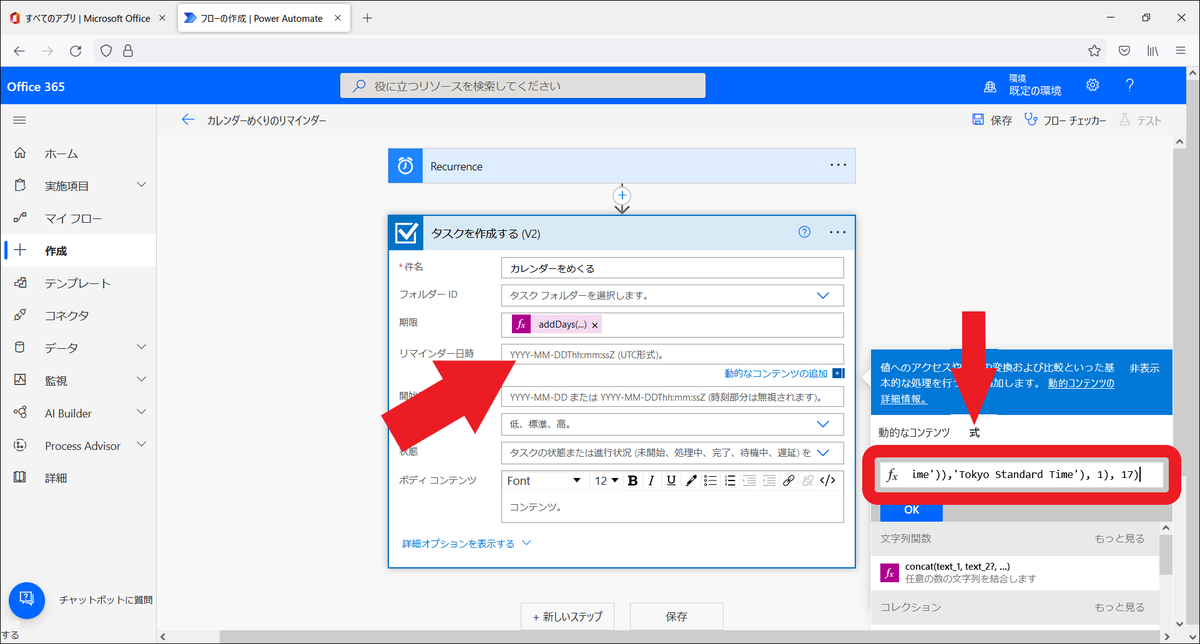Go back using the arrow beside the flow title

point(187,120)
